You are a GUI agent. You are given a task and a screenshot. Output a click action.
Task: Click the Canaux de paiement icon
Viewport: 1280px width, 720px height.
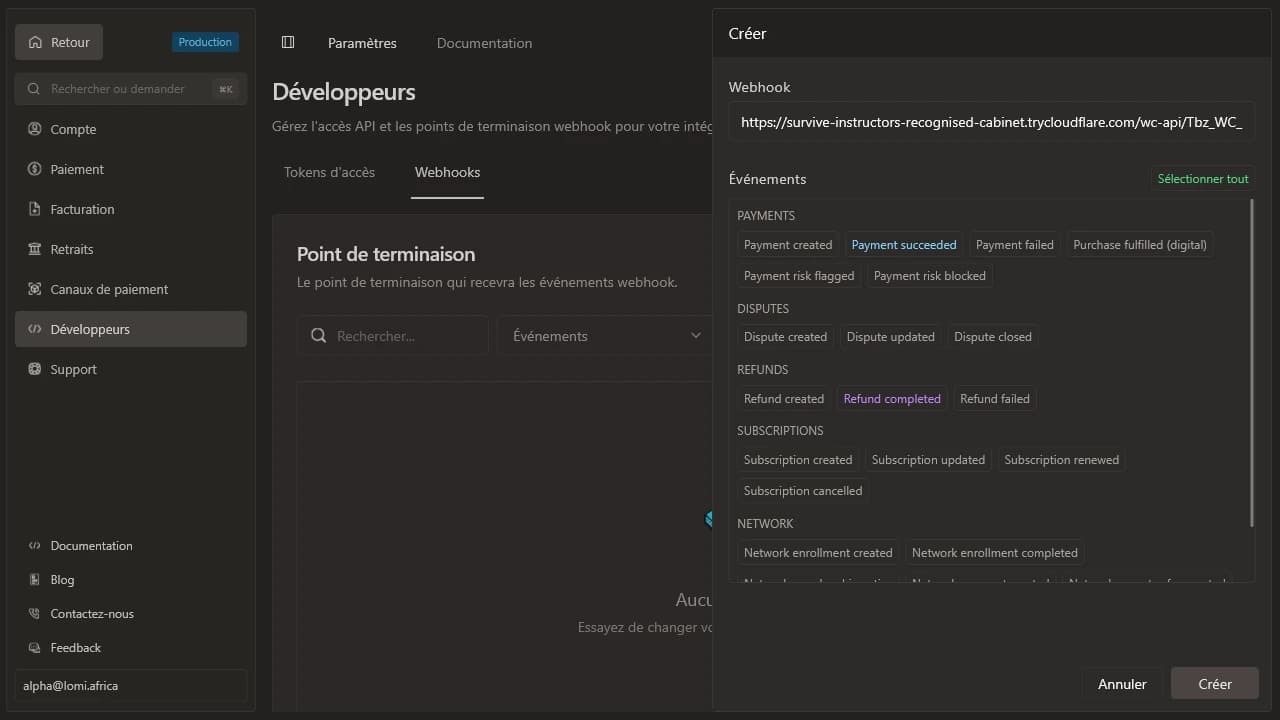tap(35, 289)
